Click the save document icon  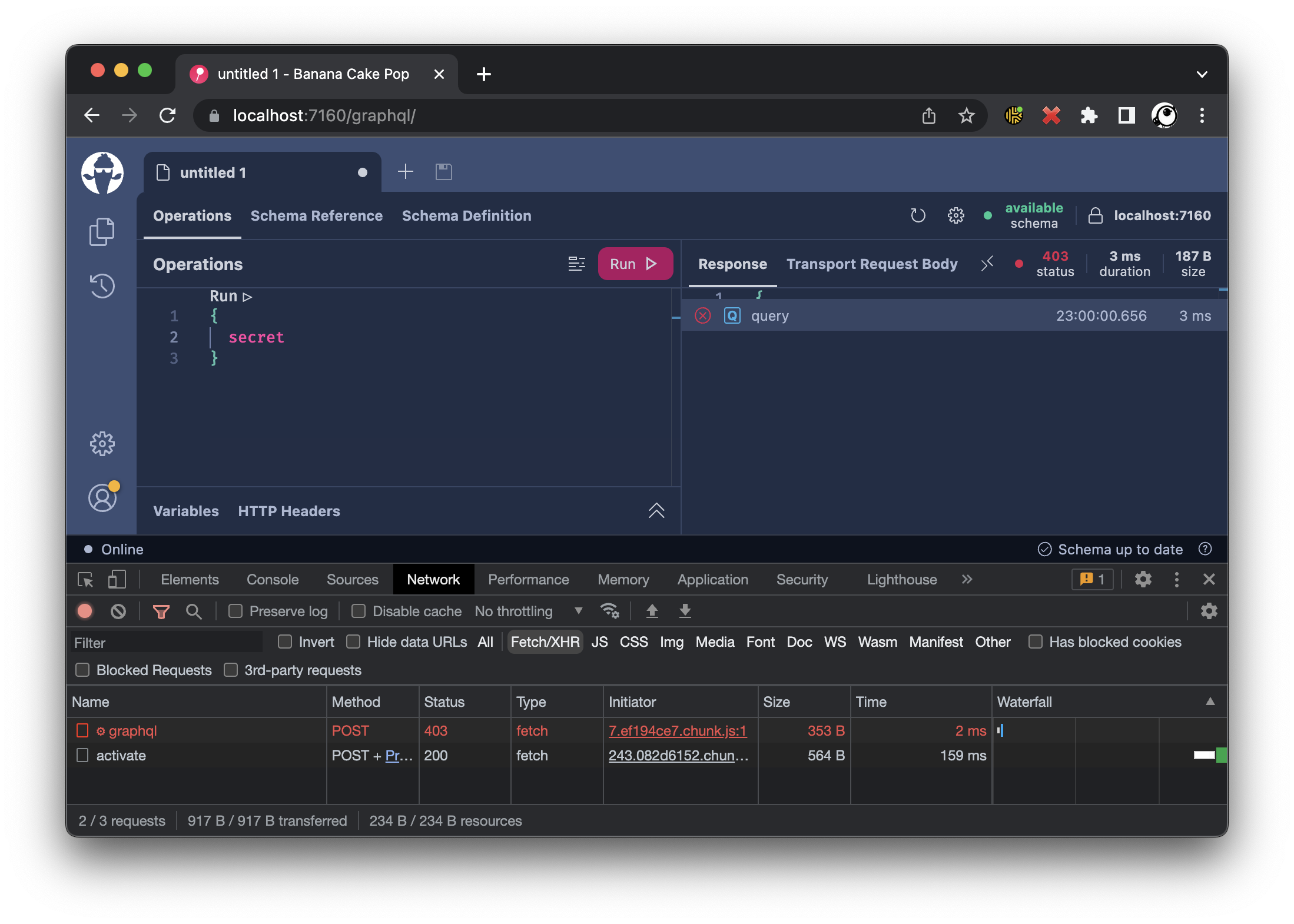[x=443, y=172]
